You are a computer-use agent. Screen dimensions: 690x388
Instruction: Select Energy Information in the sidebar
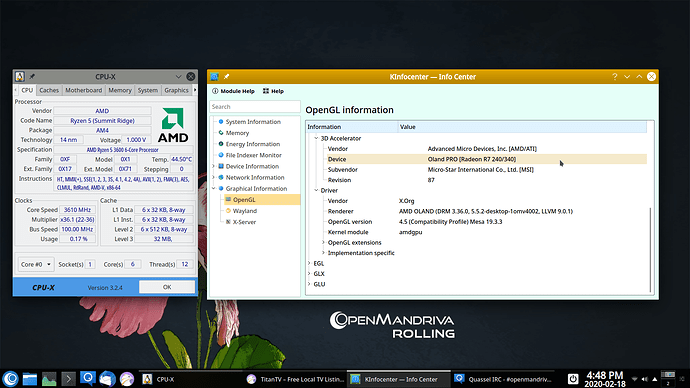(253, 144)
